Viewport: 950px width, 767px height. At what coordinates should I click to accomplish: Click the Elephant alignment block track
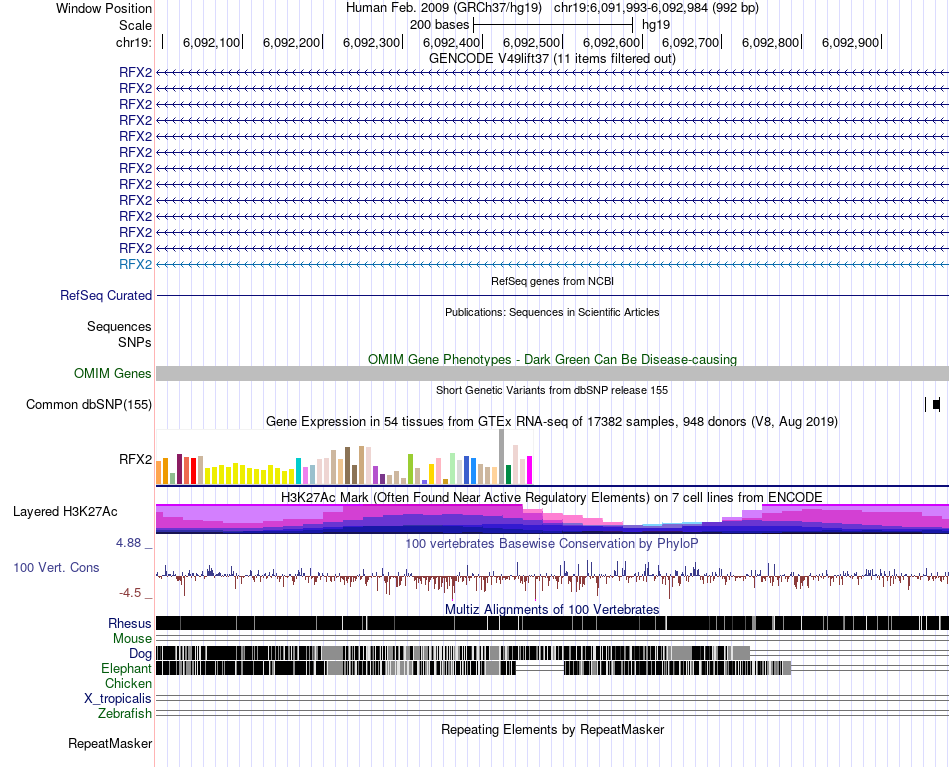click(x=473, y=668)
